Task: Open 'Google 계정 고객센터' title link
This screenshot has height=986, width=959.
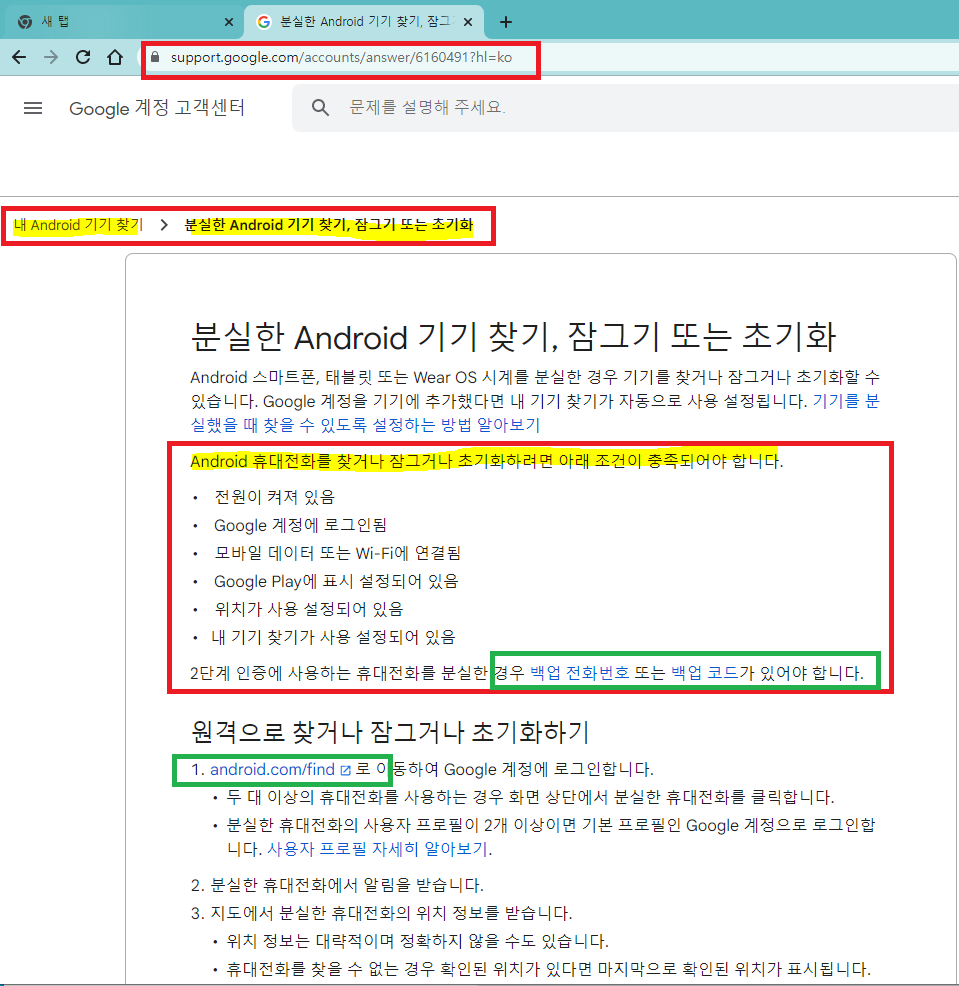Action: [x=157, y=108]
